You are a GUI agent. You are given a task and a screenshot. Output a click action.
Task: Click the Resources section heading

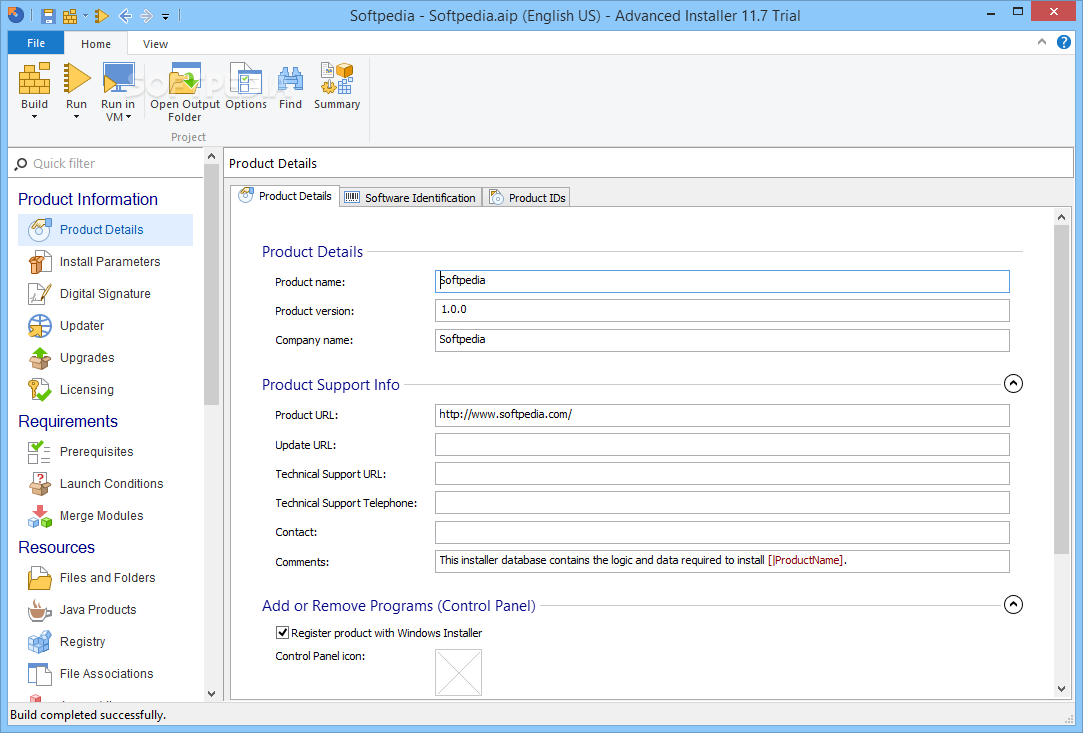(x=57, y=547)
